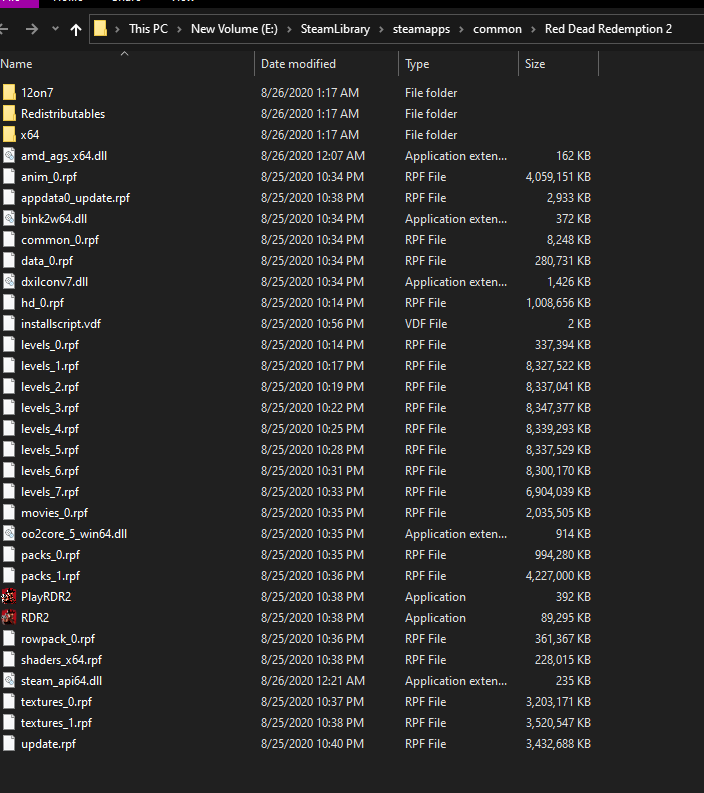
Task: Select levels_2.rpf file name
Action: point(50,386)
